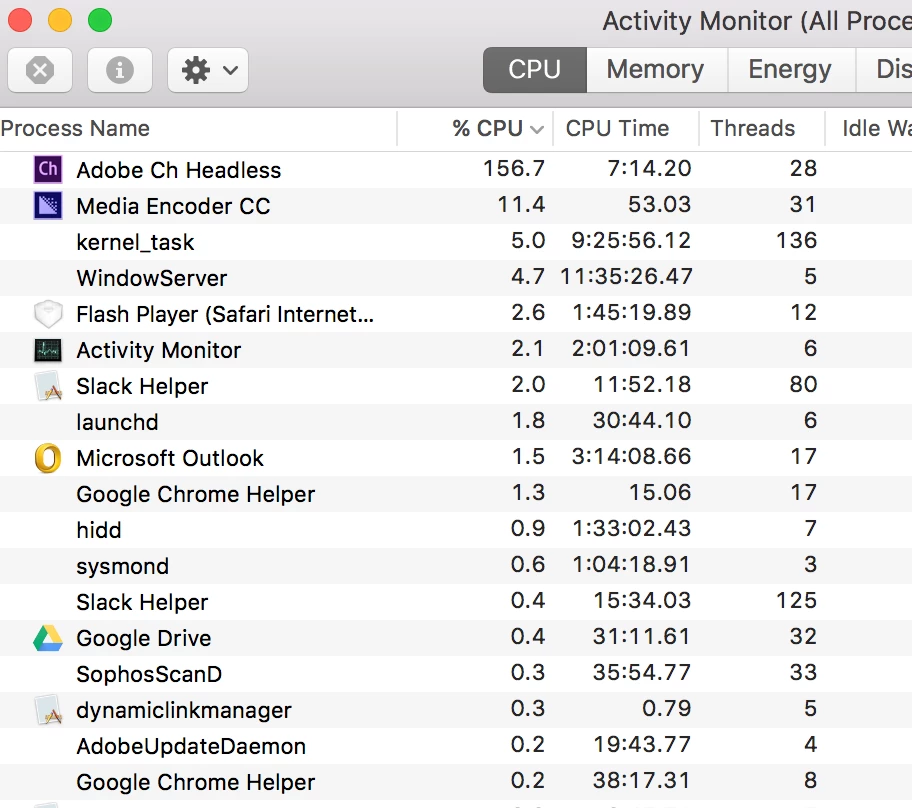The width and height of the screenshot is (912, 808).
Task: Click CPU time 9:25:56.12
Action: point(631,241)
